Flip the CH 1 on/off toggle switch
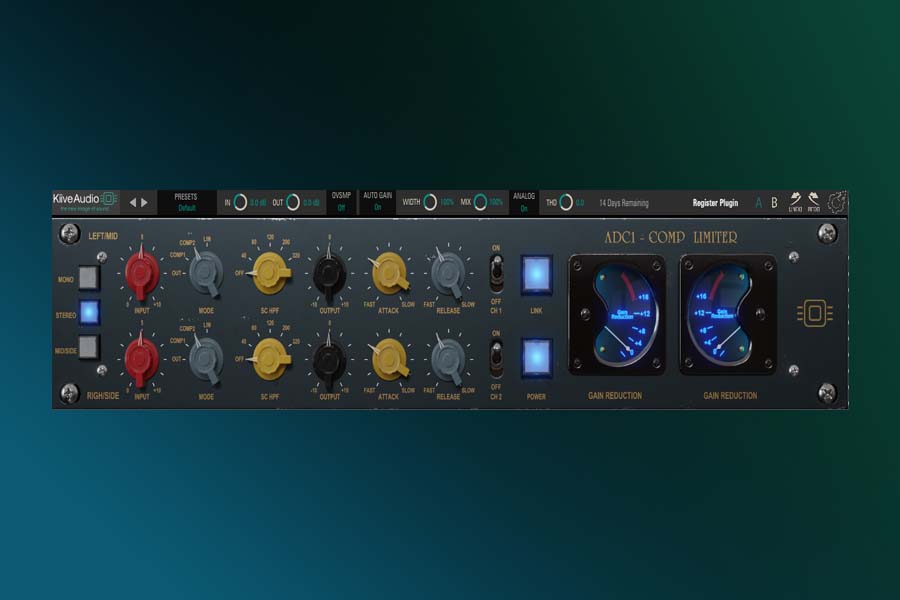The width and height of the screenshot is (900, 600). (x=496, y=274)
